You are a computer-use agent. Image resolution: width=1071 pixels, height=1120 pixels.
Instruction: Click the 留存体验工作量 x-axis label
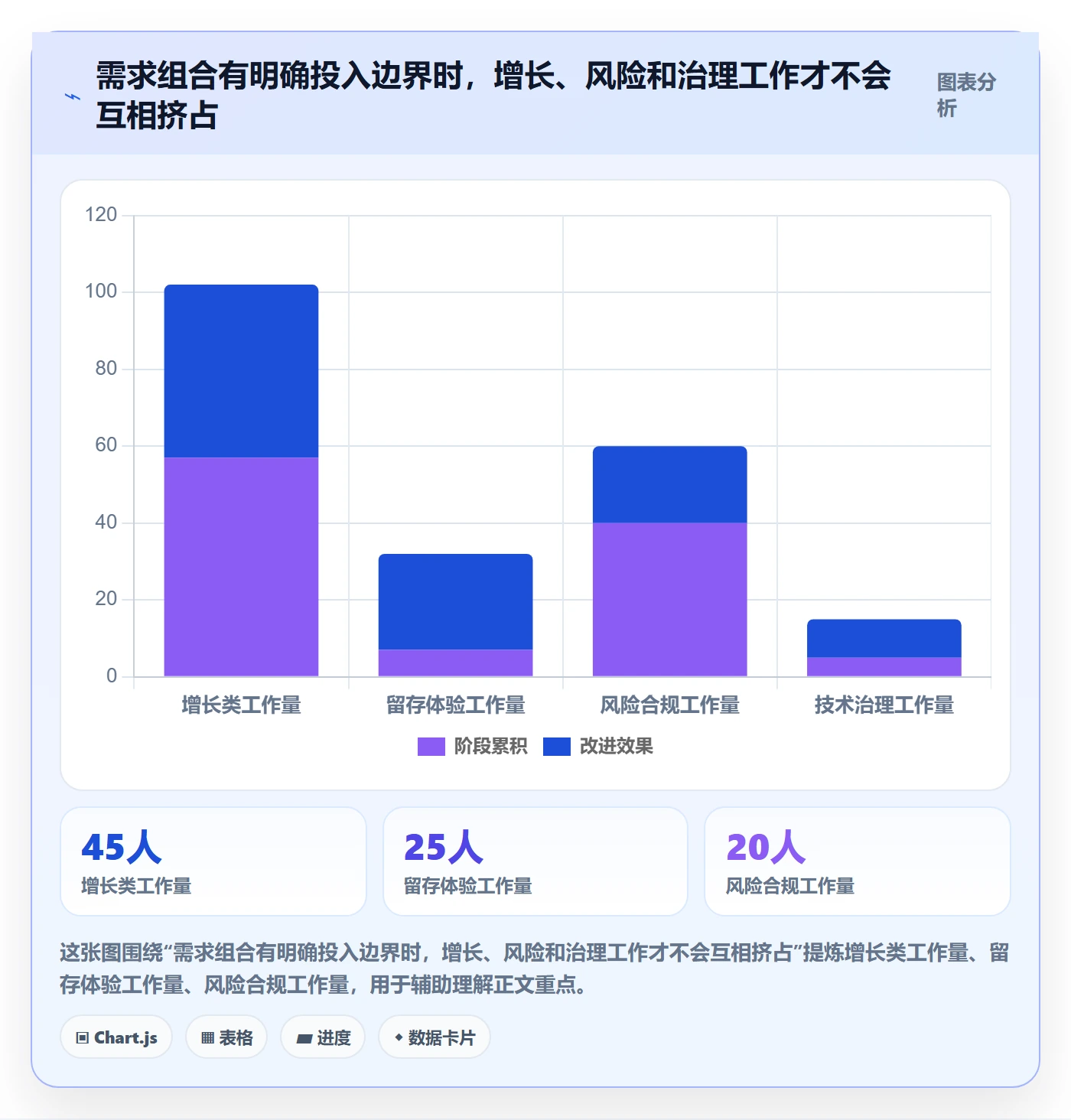455,705
